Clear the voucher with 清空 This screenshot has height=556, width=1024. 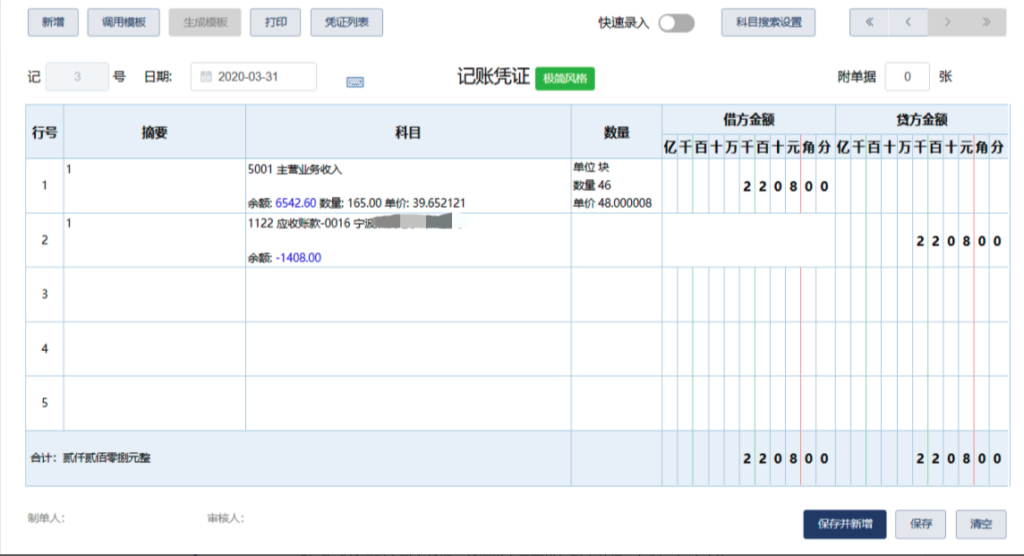[981, 524]
